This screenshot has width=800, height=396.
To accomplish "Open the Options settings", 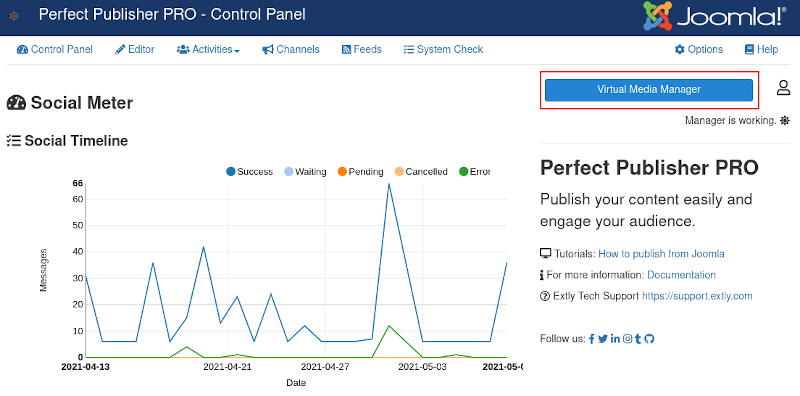I will pyautogui.click(x=698, y=50).
